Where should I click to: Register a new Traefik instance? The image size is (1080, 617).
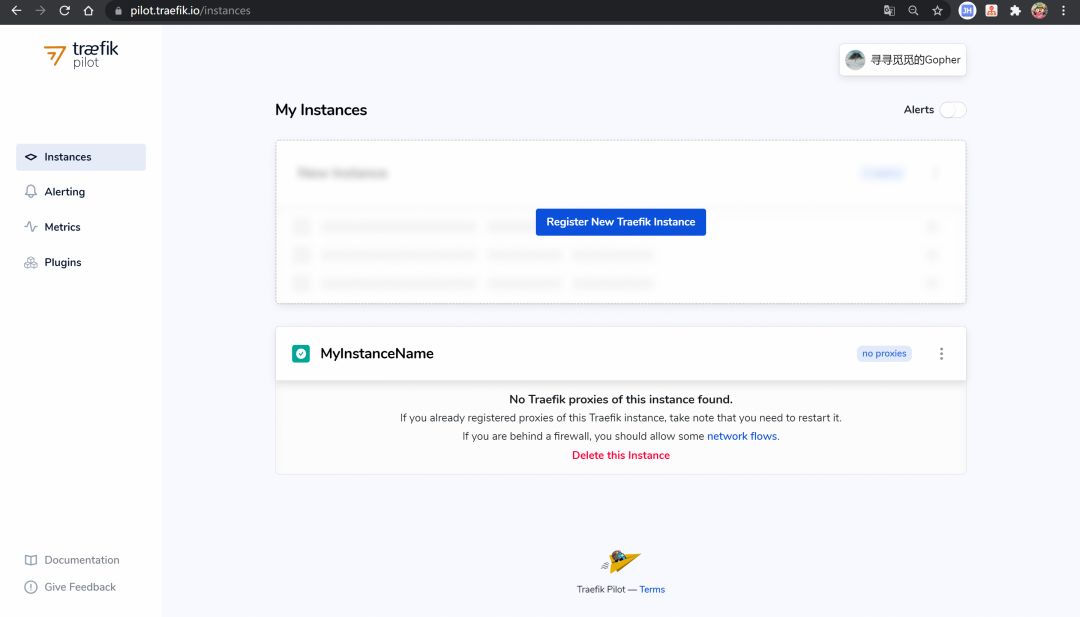tap(621, 222)
